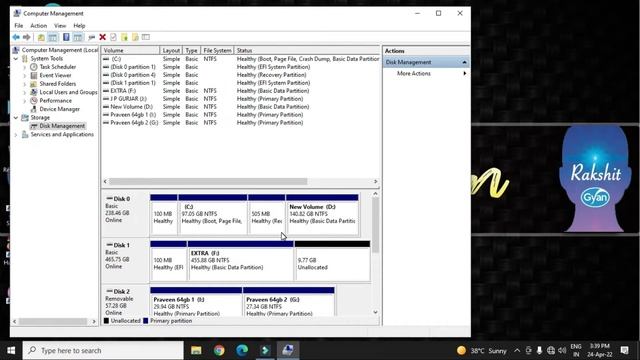This screenshot has height=360, width=640.
Task: Click the checkmark Properties toolbar icon
Action: click(x=113, y=37)
